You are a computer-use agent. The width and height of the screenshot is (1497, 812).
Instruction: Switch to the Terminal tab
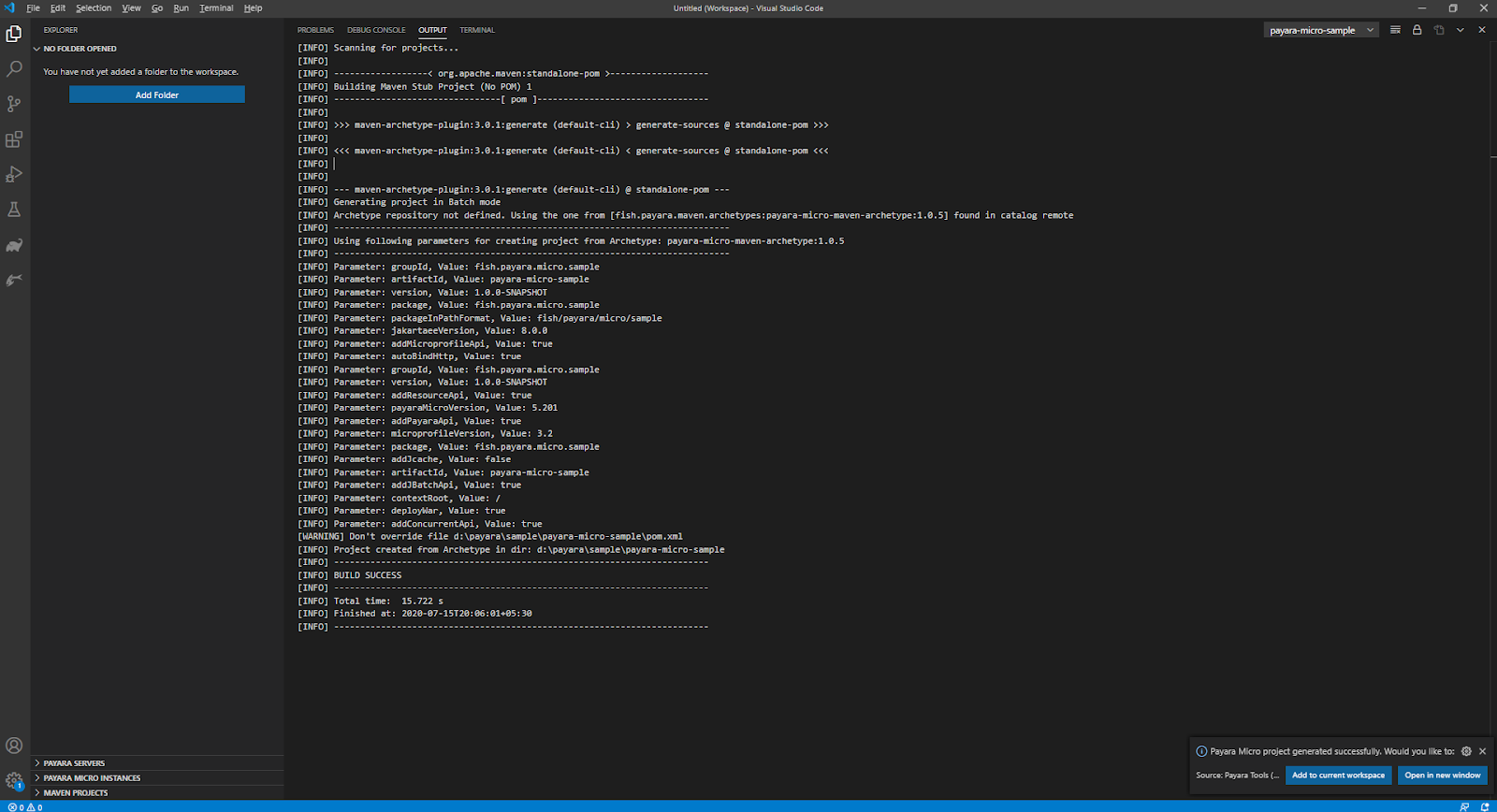pos(477,30)
